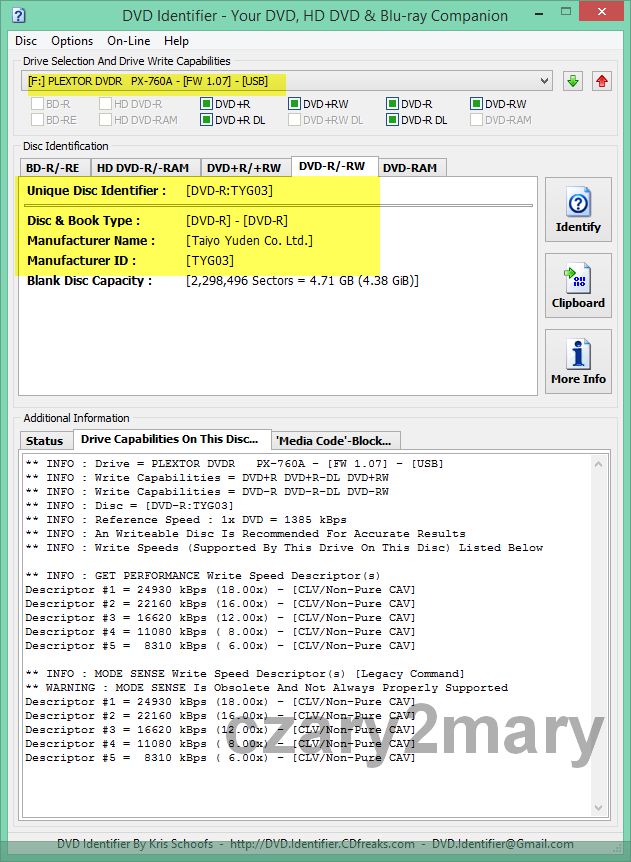Open the BD-R/-RE disc tab
Image resolution: width=631 pixels, height=862 pixels.
pos(55,168)
